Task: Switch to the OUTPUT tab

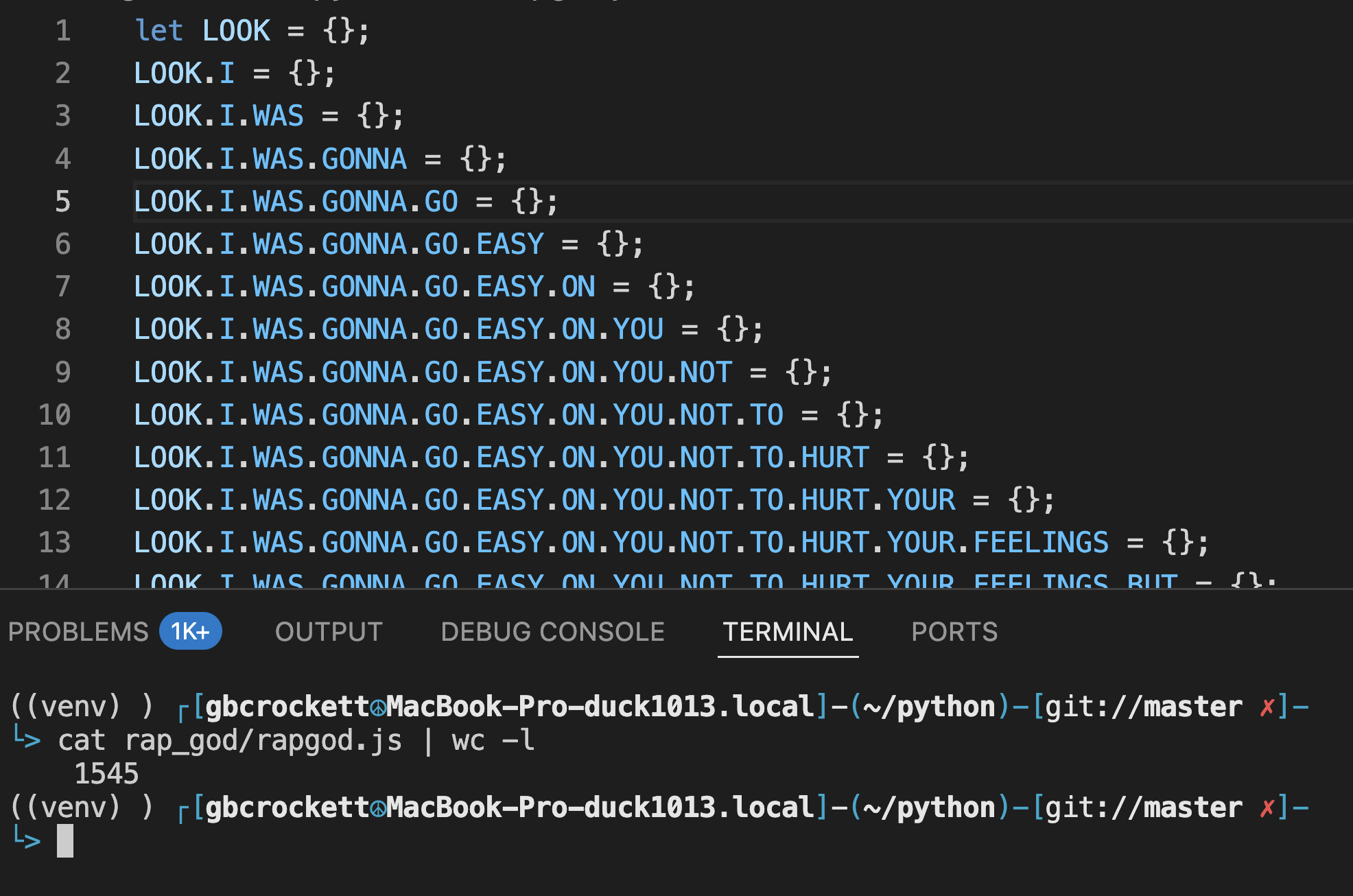Action: point(329,631)
